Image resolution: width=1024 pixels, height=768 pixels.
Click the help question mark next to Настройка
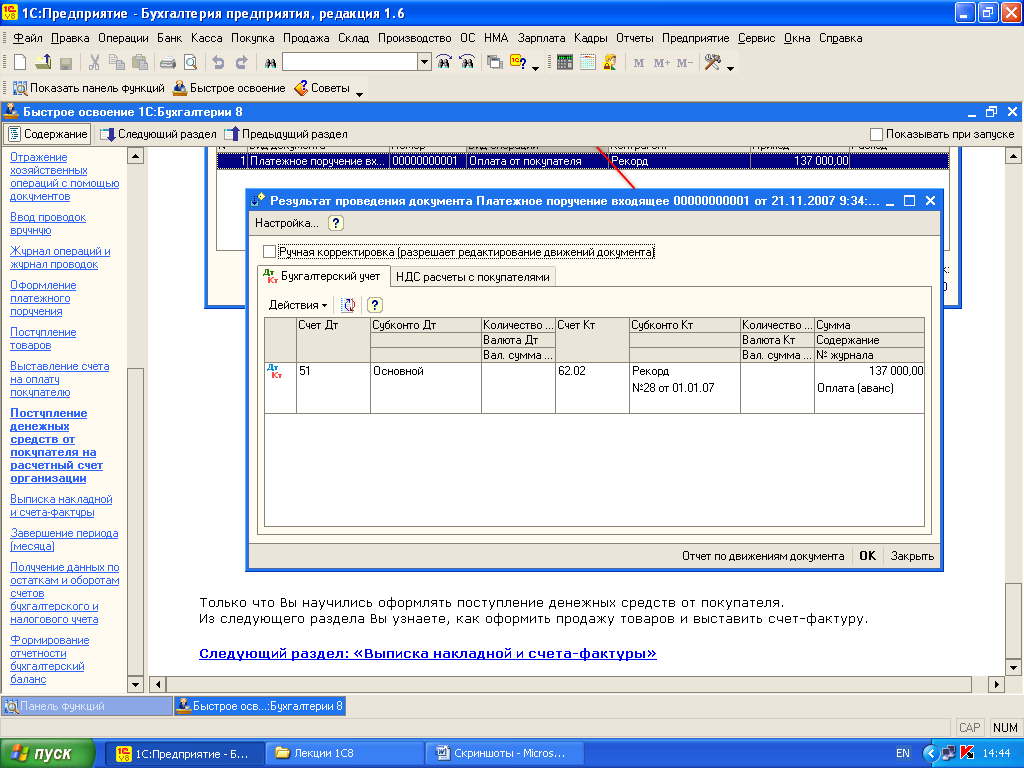pyautogui.click(x=336, y=223)
